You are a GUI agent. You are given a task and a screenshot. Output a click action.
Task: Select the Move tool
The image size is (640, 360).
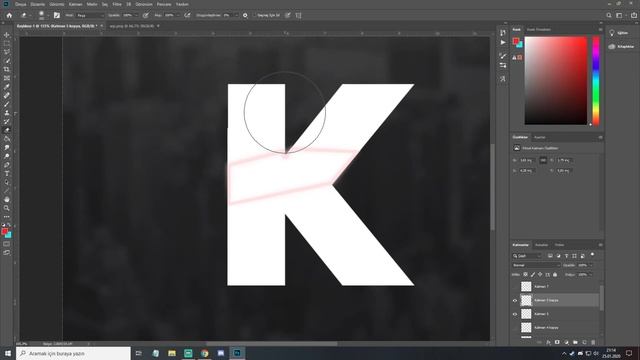tap(7, 35)
